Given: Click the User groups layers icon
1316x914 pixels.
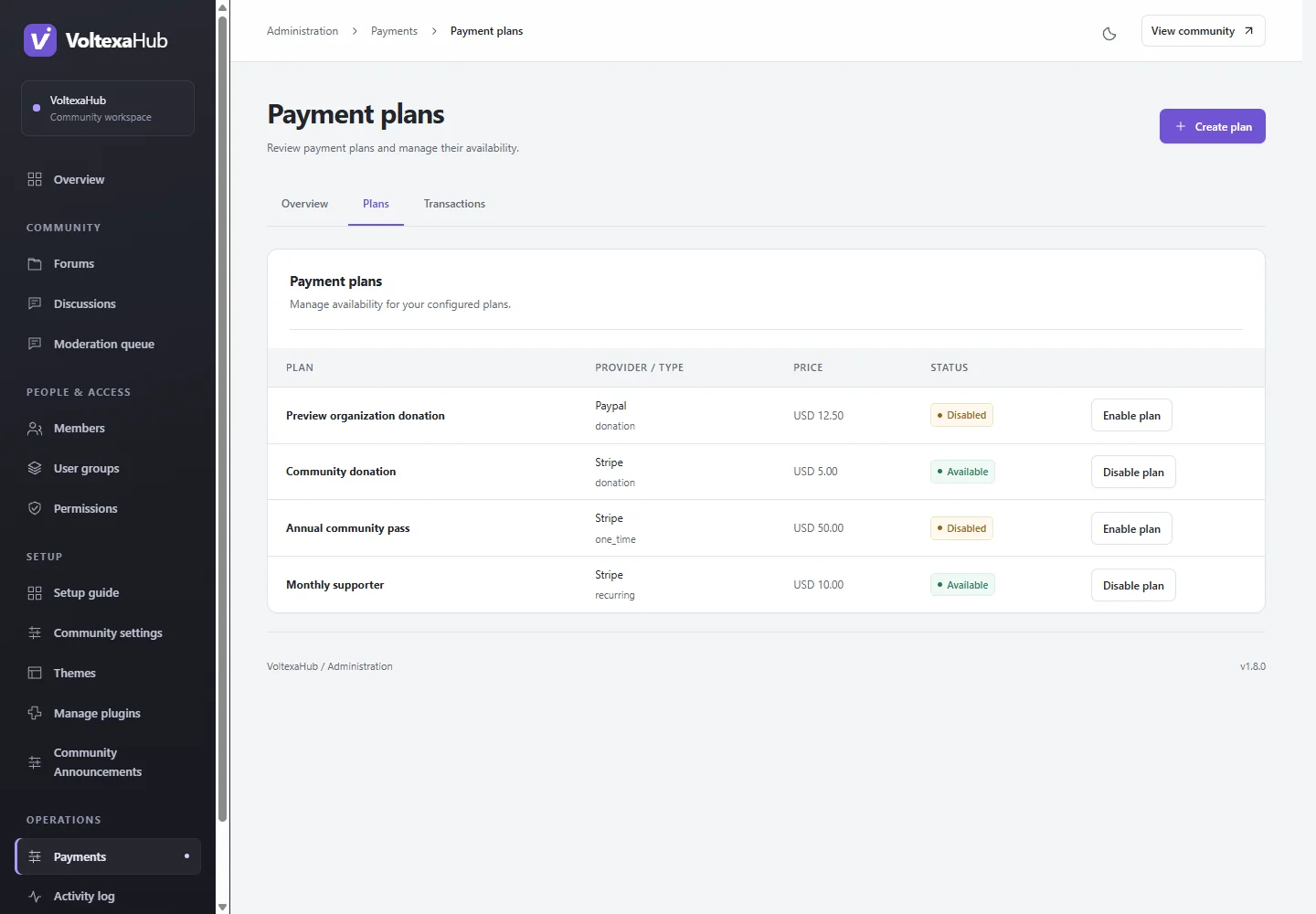Looking at the screenshot, I should pyautogui.click(x=35, y=468).
